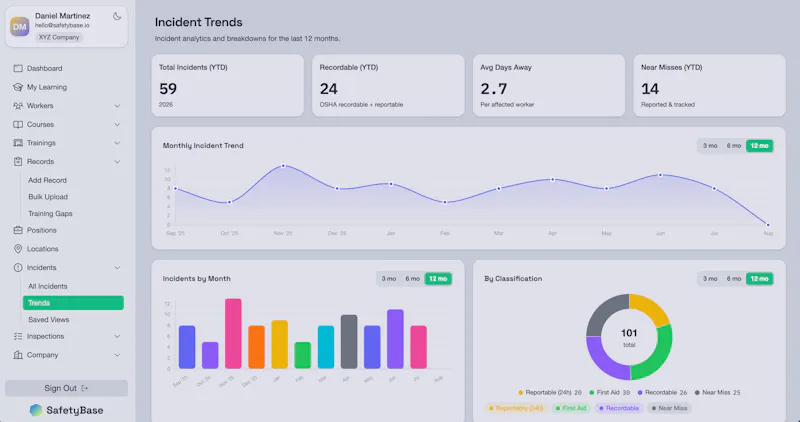Click the Incidents alert icon
This screenshot has width=800, height=422.
pos(18,267)
